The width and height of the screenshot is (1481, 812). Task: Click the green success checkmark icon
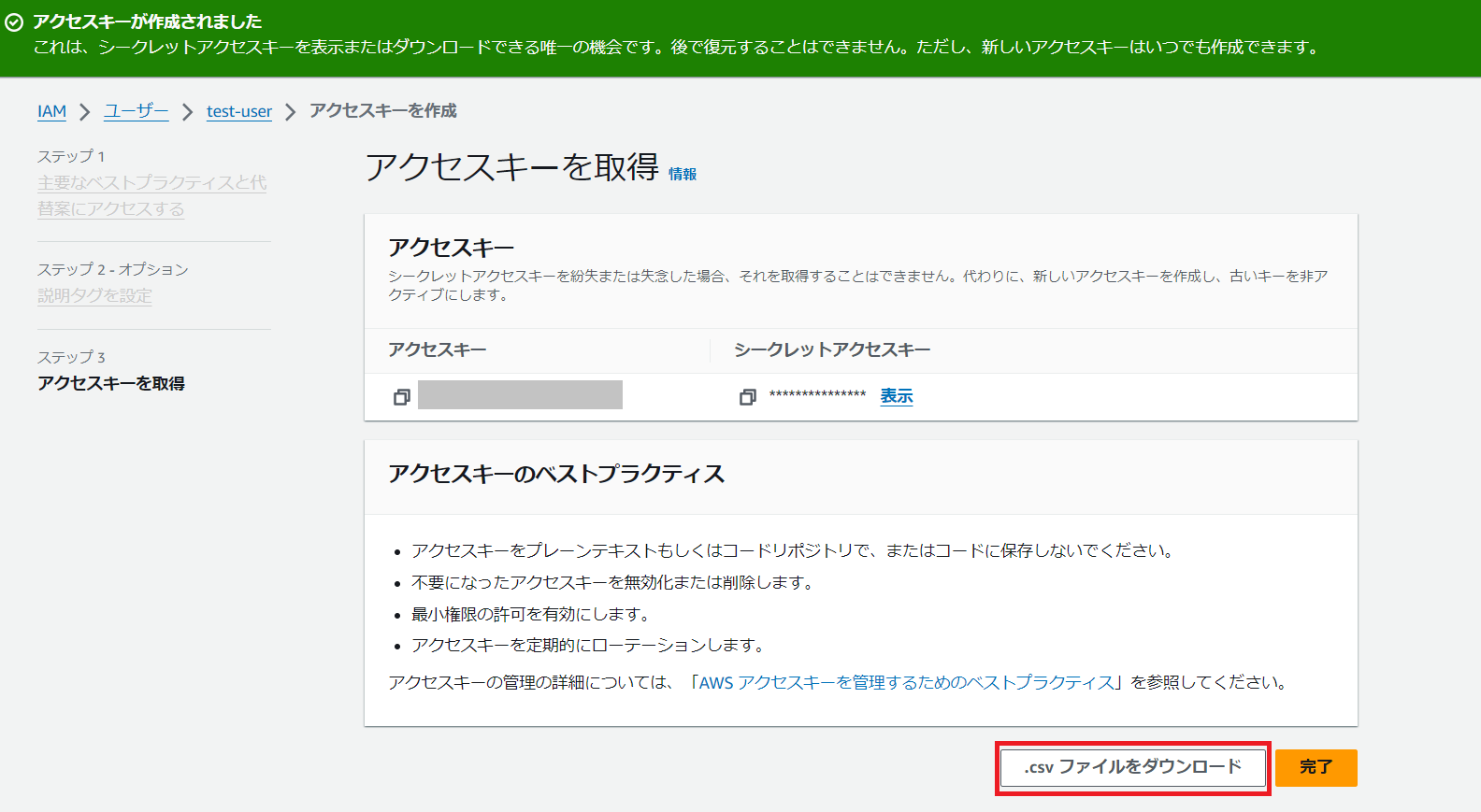tap(14, 22)
